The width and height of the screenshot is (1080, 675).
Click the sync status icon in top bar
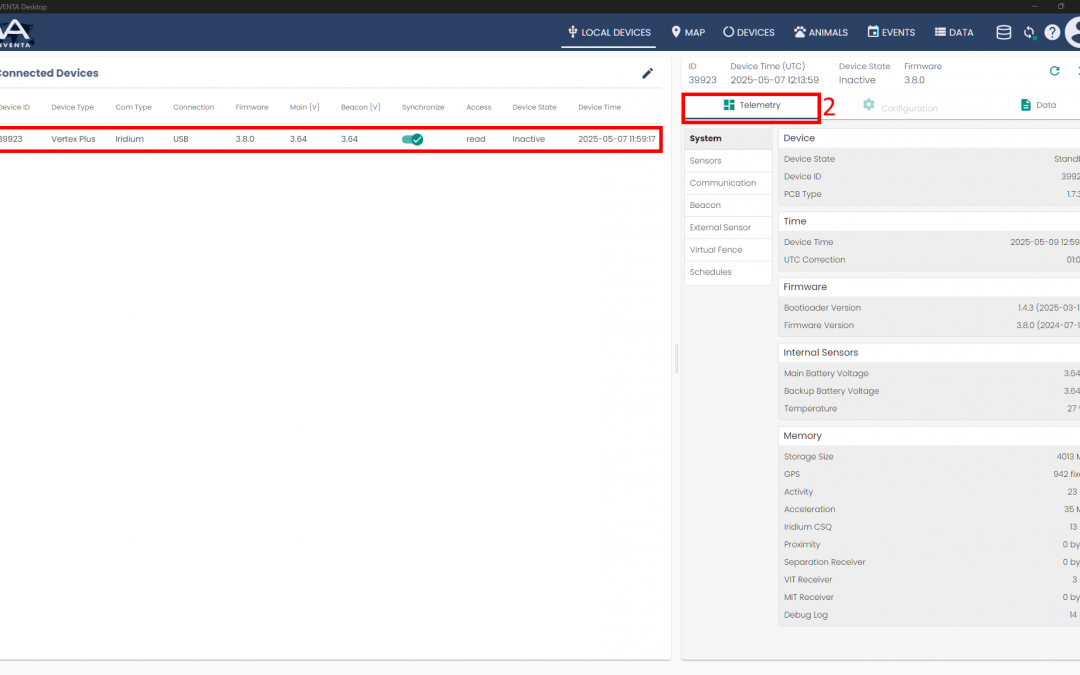1029,33
